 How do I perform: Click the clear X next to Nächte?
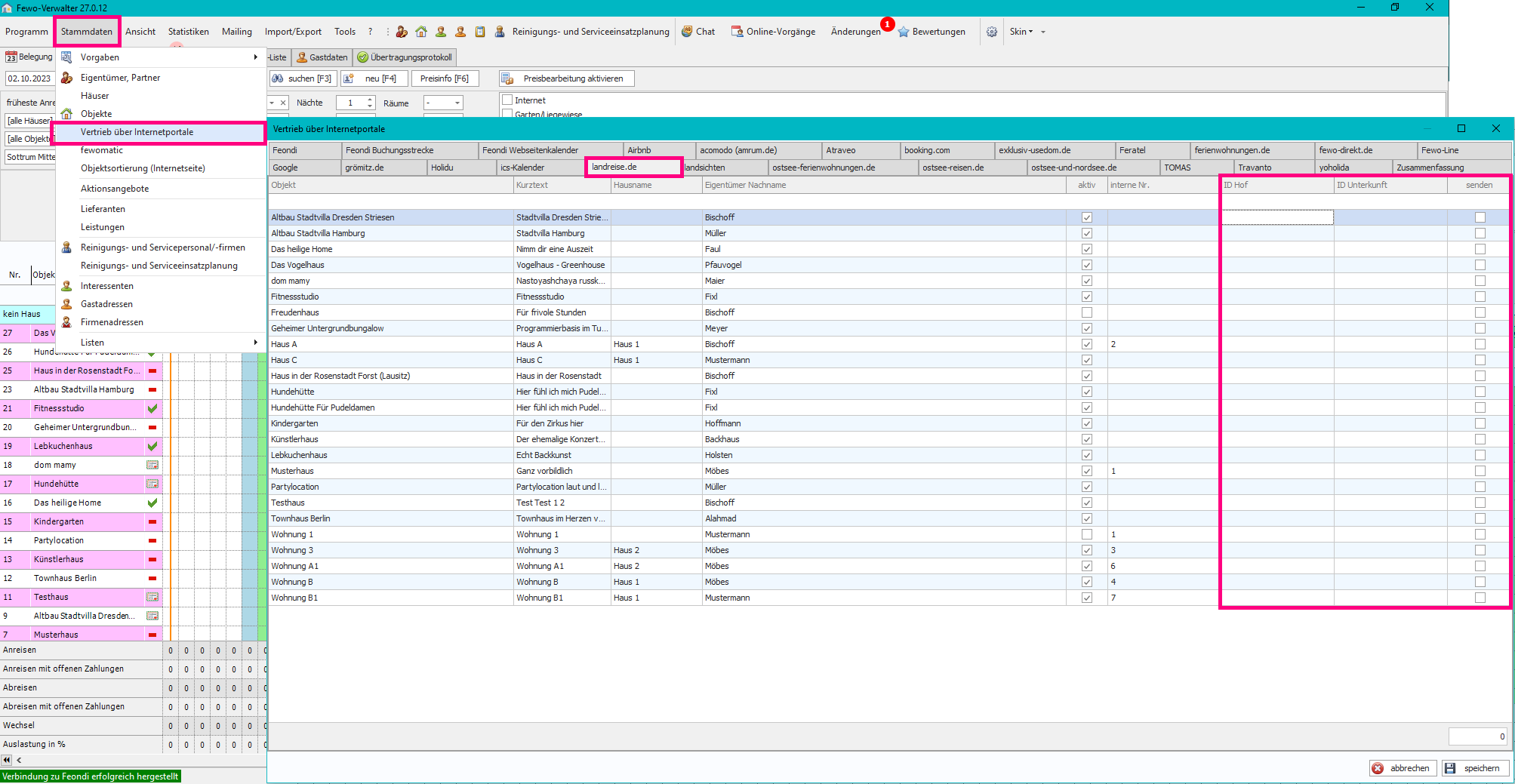283,103
